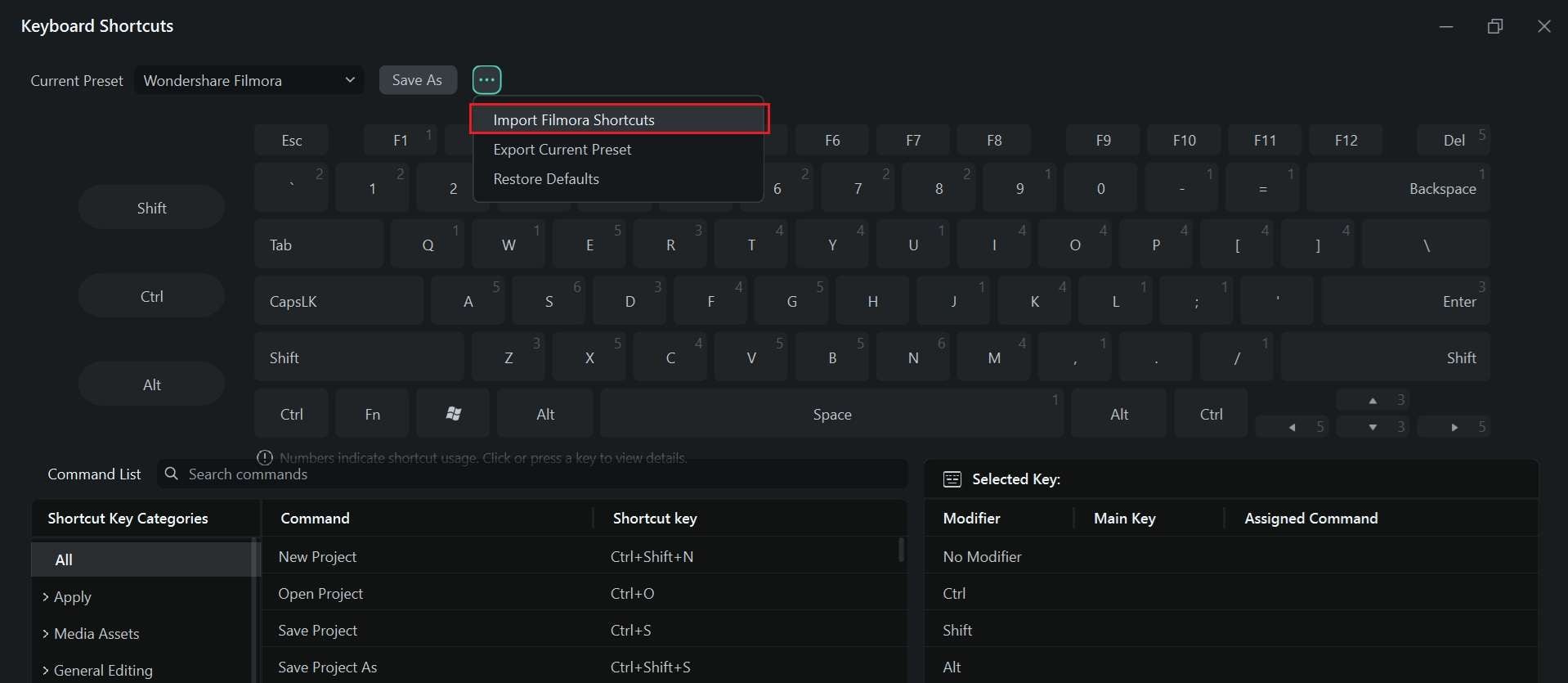Click the Tab key

pos(319,245)
